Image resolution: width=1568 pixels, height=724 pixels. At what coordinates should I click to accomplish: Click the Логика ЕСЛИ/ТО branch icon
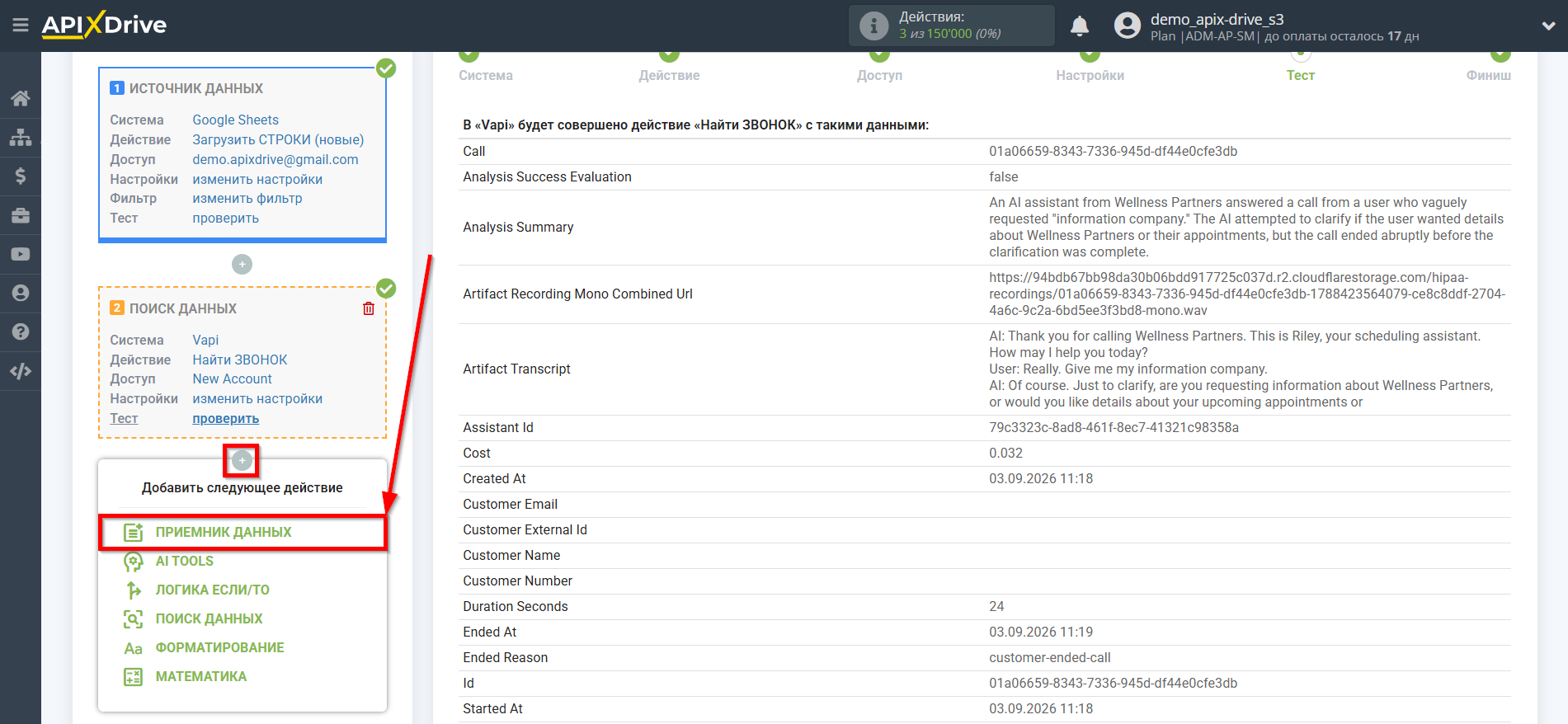[133, 590]
